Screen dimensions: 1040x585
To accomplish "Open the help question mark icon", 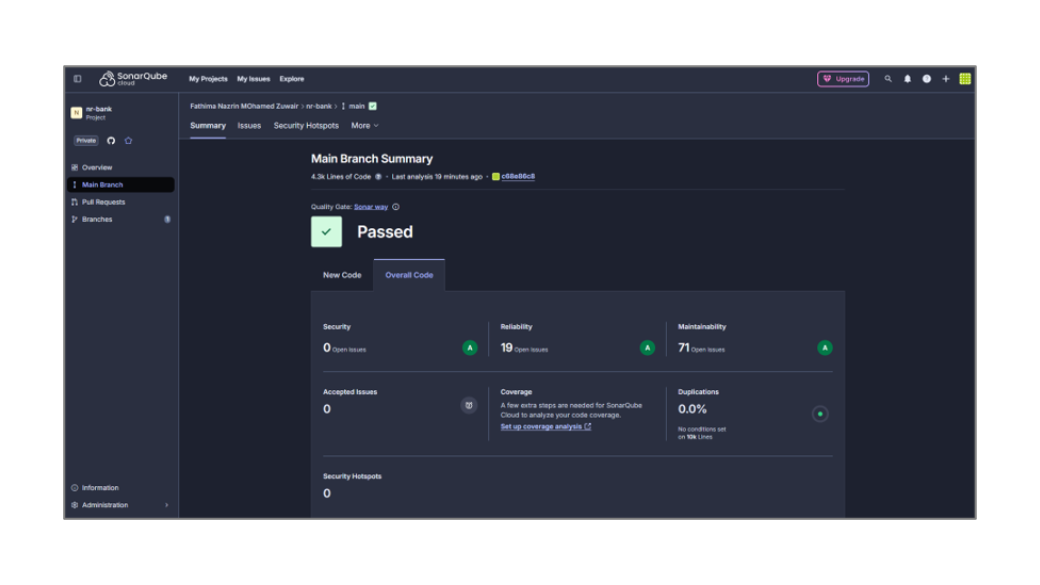I will click(927, 79).
